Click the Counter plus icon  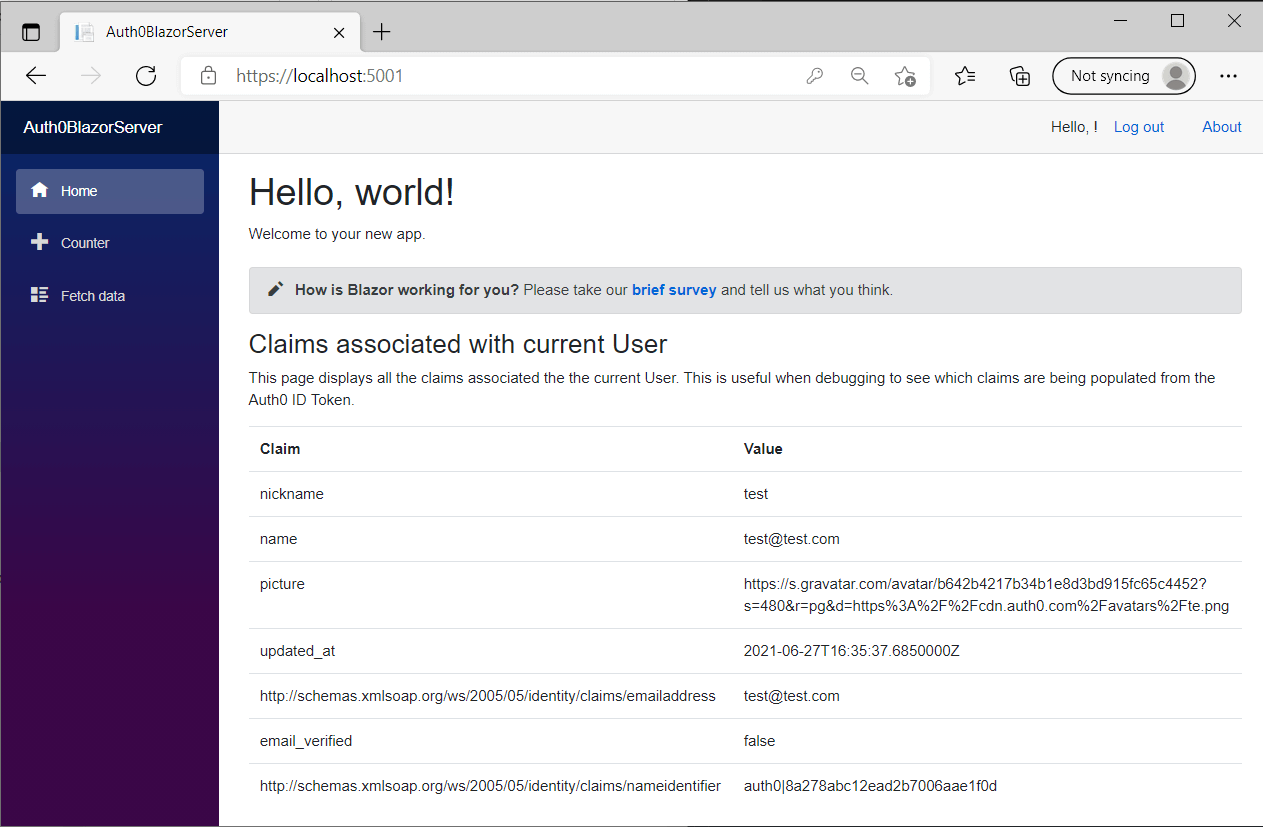[x=40, y=242]
